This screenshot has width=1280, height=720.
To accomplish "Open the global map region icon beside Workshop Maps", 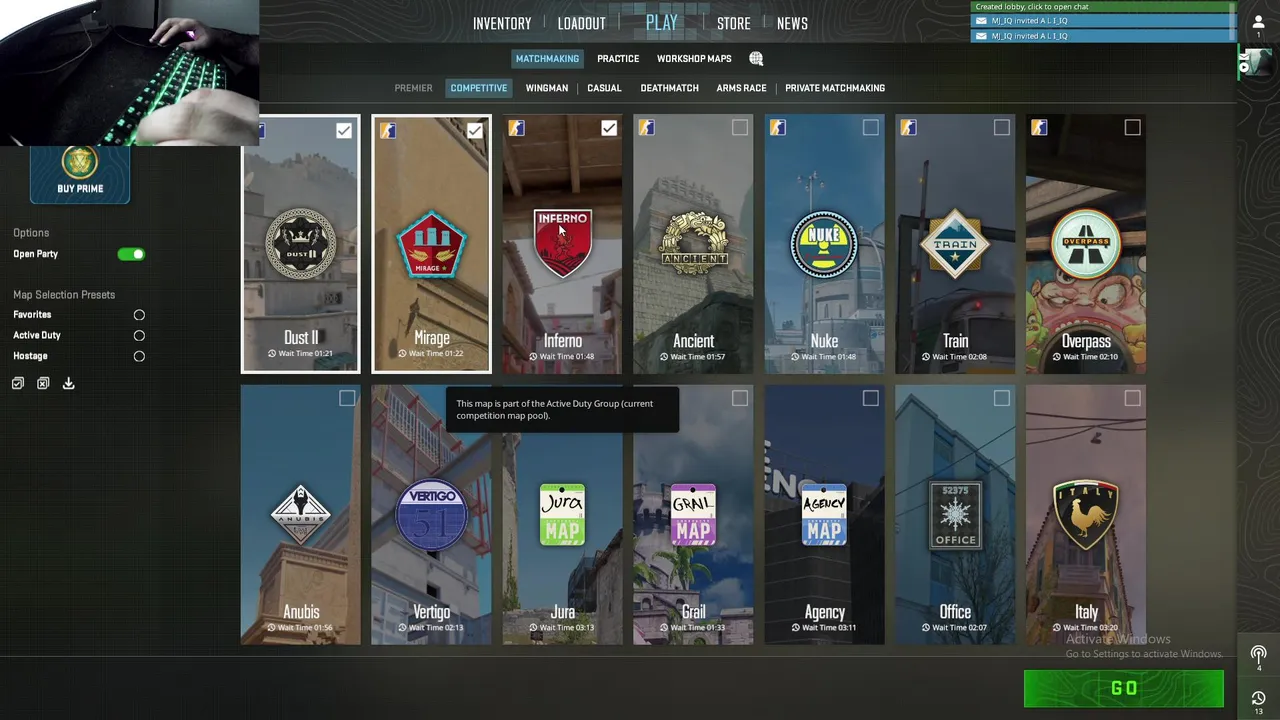I will click(756, 59).
